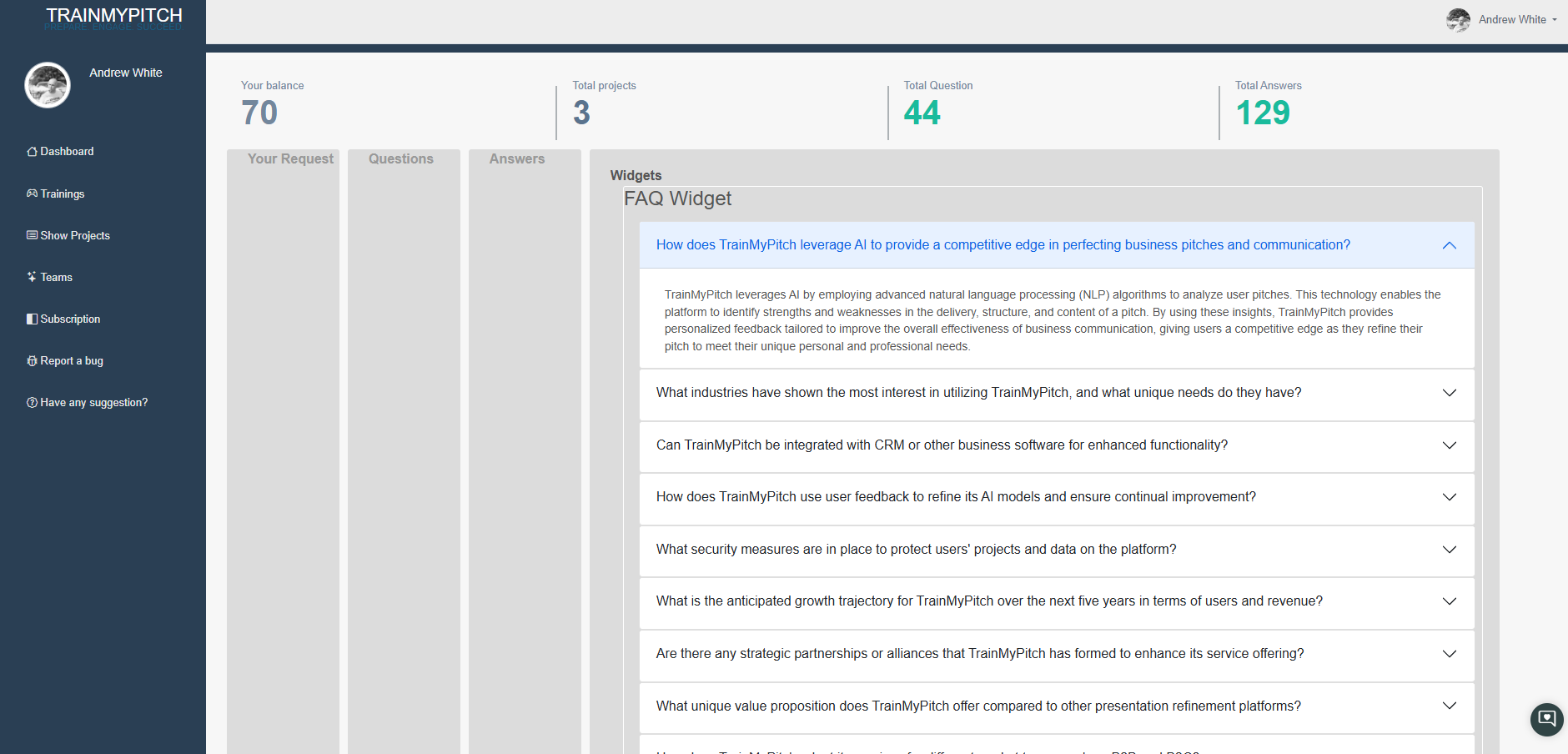Screen dimensions: 1568x754
Task: Expand chevron for strategic partnerships question
Action: (x=1450, y=654)
